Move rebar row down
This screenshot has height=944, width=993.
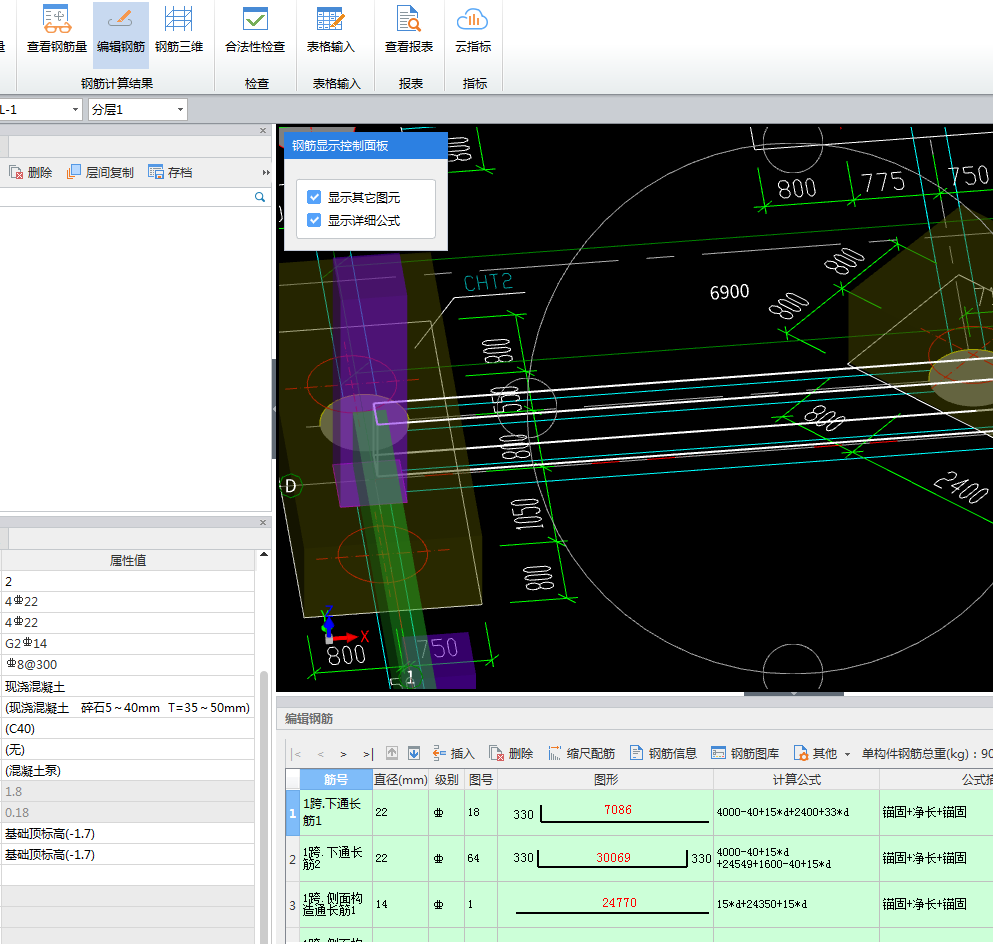(x=414, y=753)
